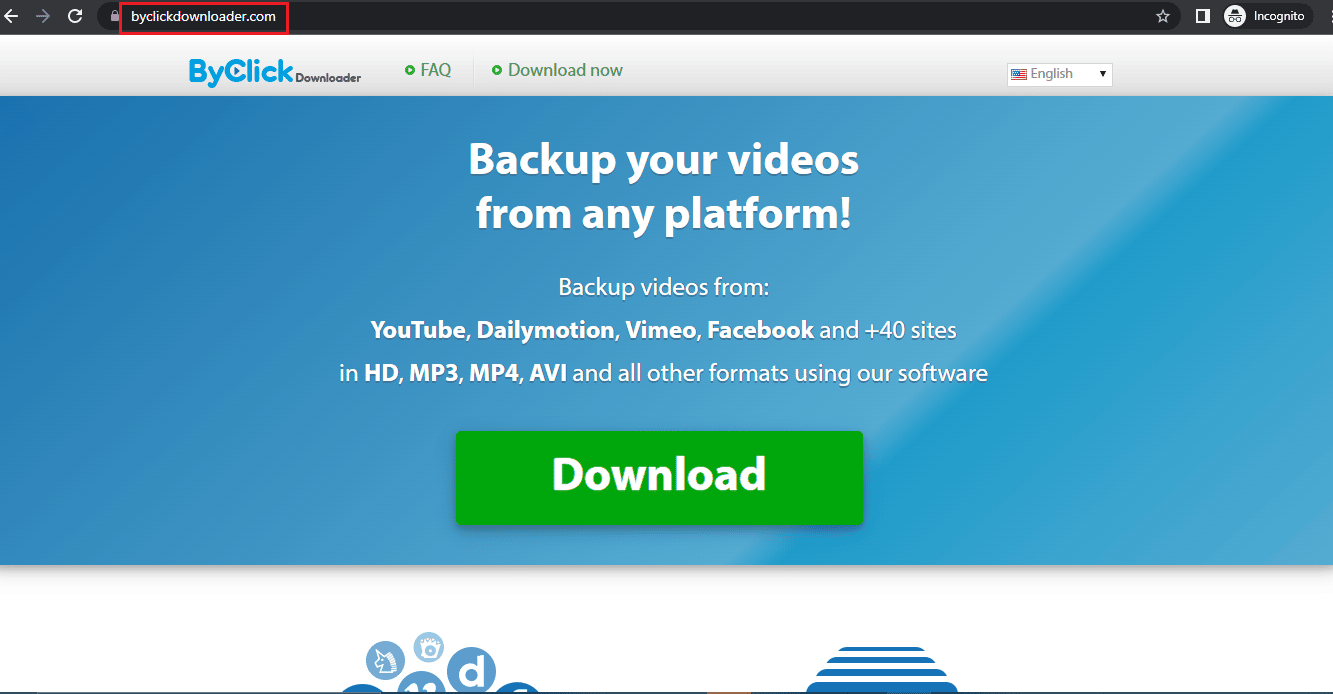Click the browser forward arrow

click(42, 16)
